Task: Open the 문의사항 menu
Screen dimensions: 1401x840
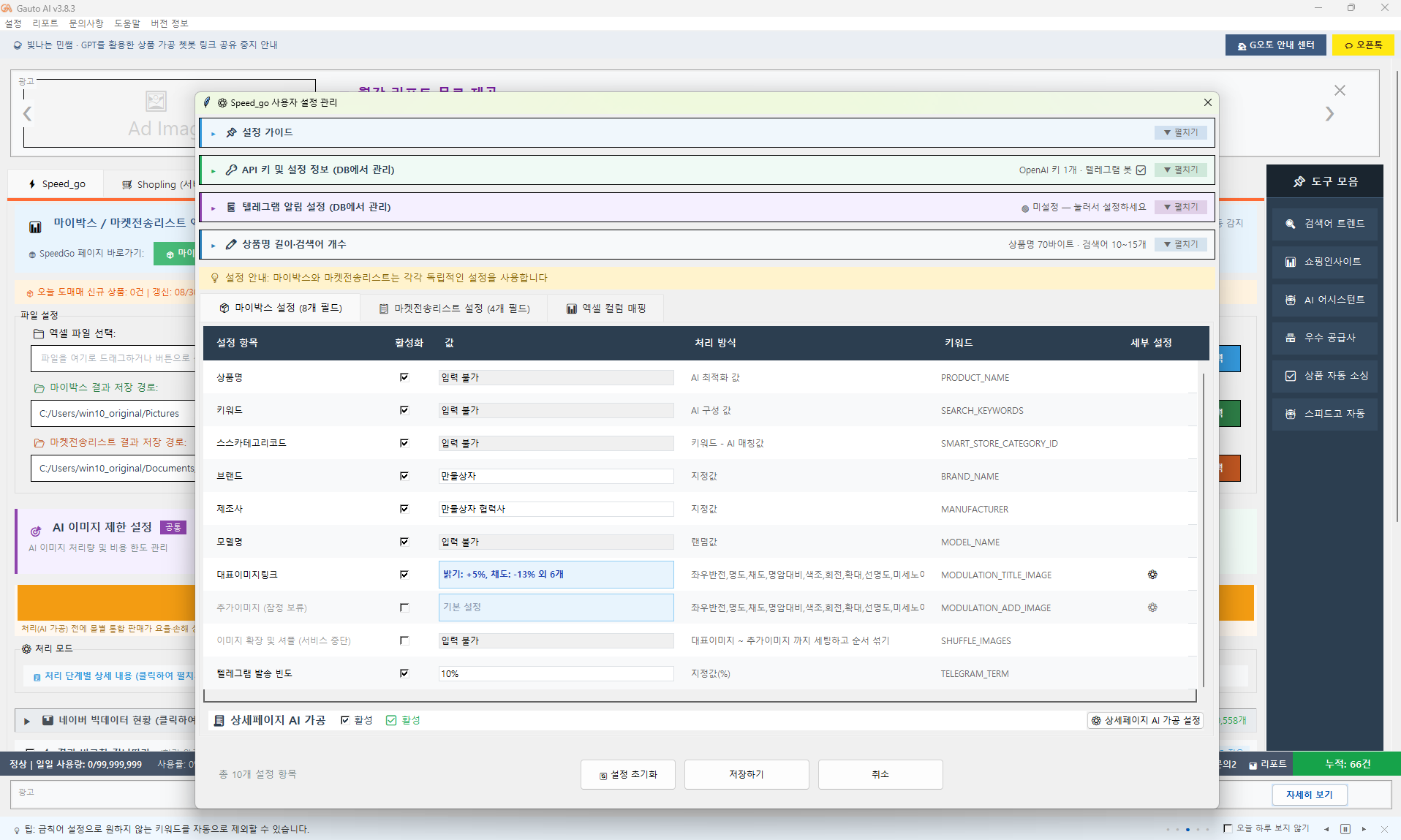Action: pyautogui.click(x=86, y=23)
